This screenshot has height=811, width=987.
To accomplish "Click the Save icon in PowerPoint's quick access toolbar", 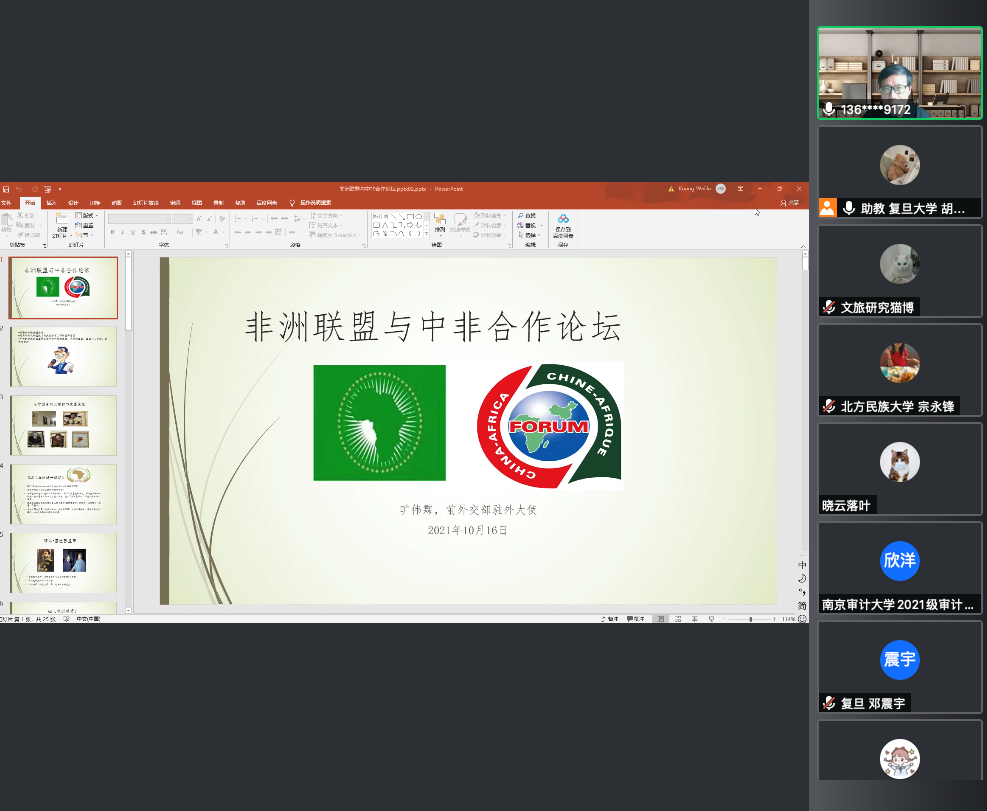I will [x=6, y=189].
